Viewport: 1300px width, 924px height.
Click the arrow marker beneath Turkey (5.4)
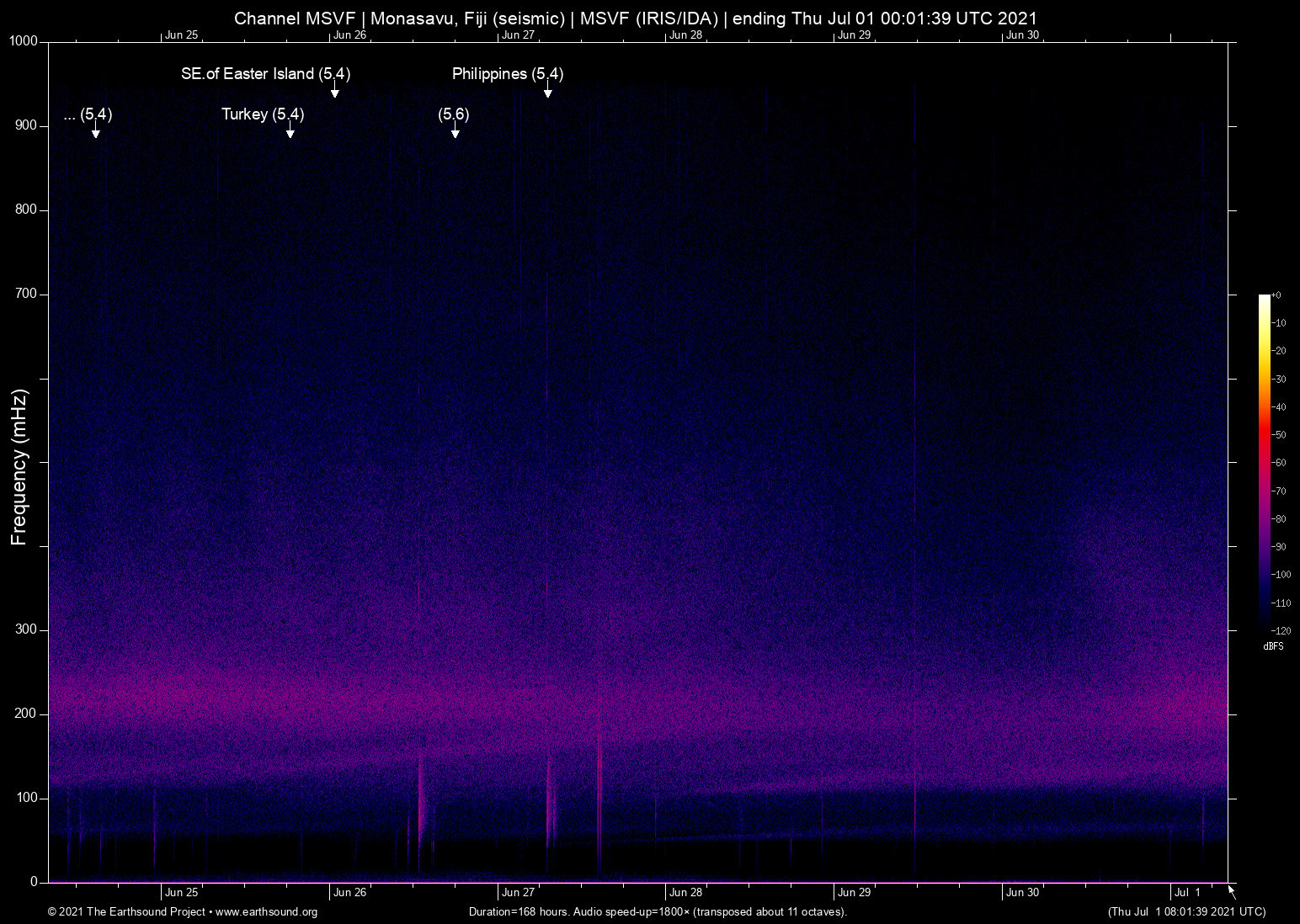click(x=290, y=130)
